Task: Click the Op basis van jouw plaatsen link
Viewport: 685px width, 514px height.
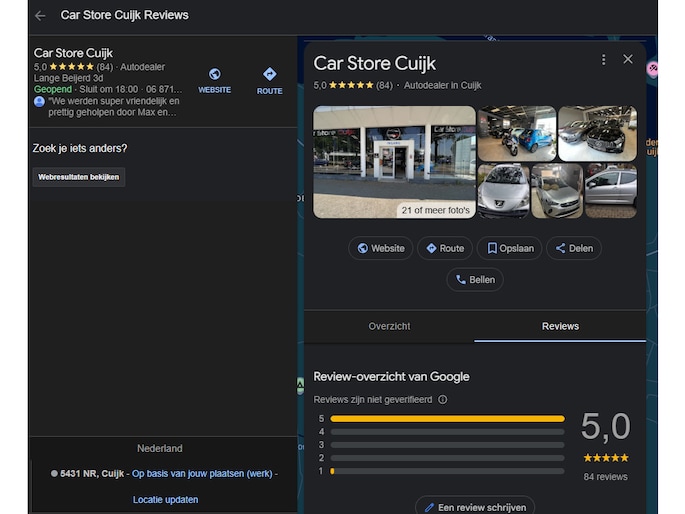Action: (x=203, y=473)
